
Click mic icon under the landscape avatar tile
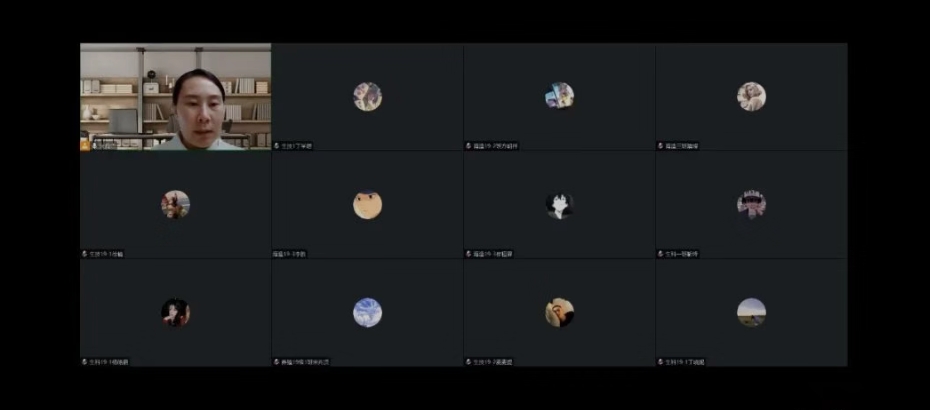(x=660, y=362)
